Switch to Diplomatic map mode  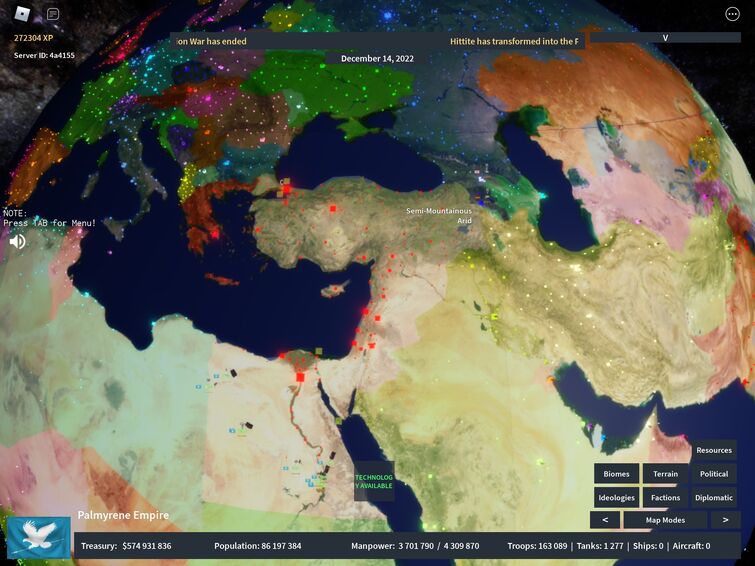tap(714, 498)
